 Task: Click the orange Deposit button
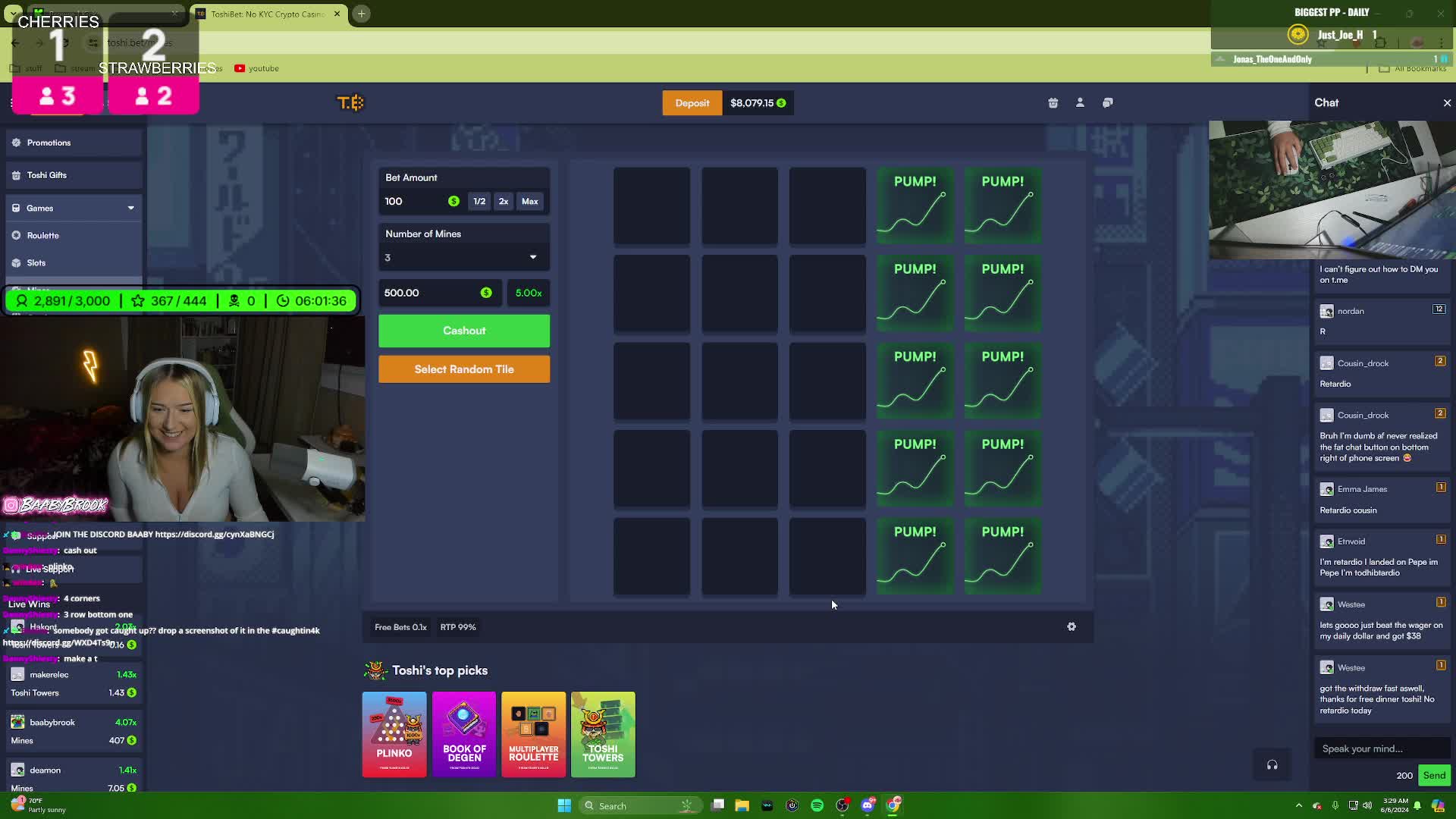692,103
